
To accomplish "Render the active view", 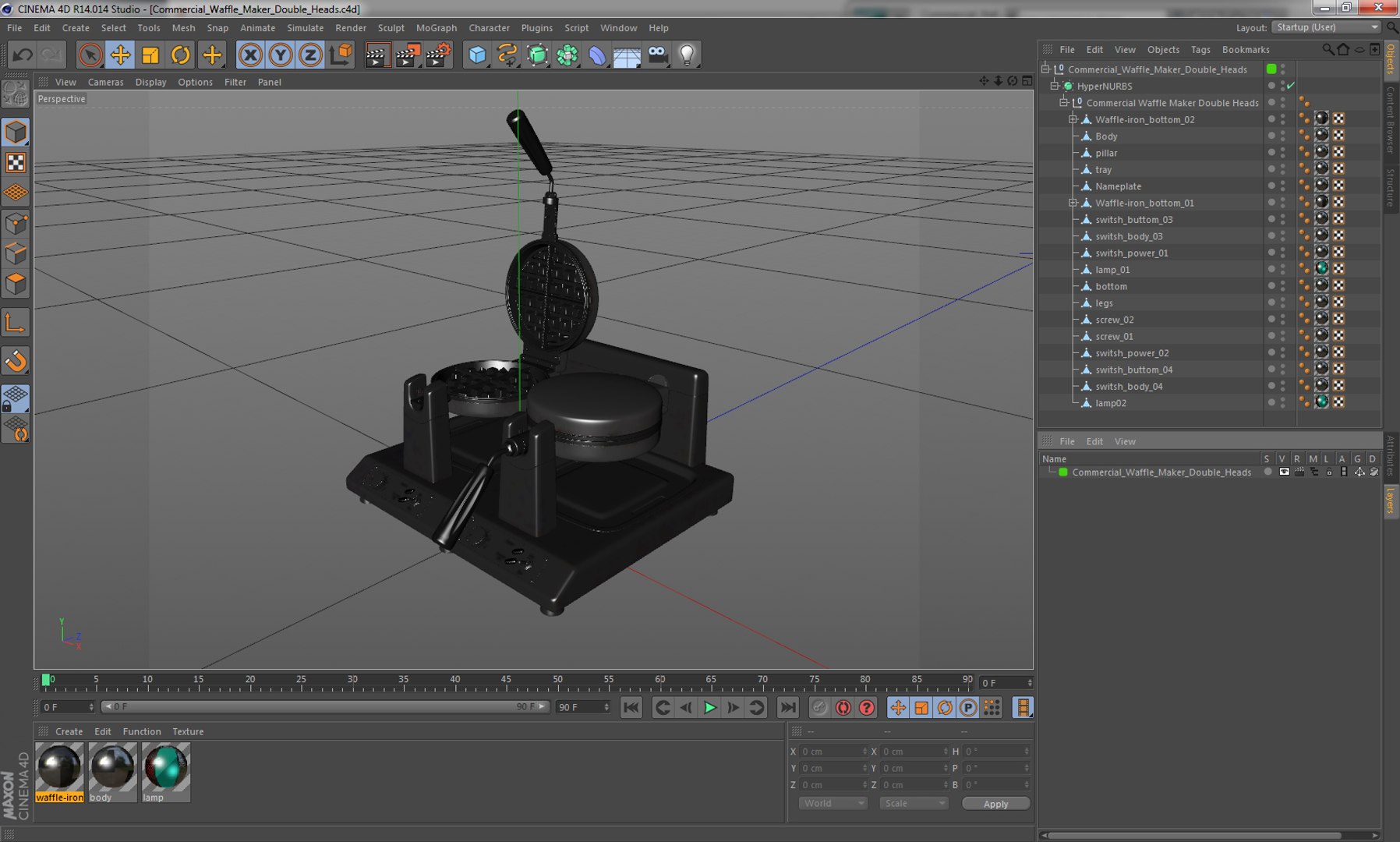I will (x=377, y=55).
